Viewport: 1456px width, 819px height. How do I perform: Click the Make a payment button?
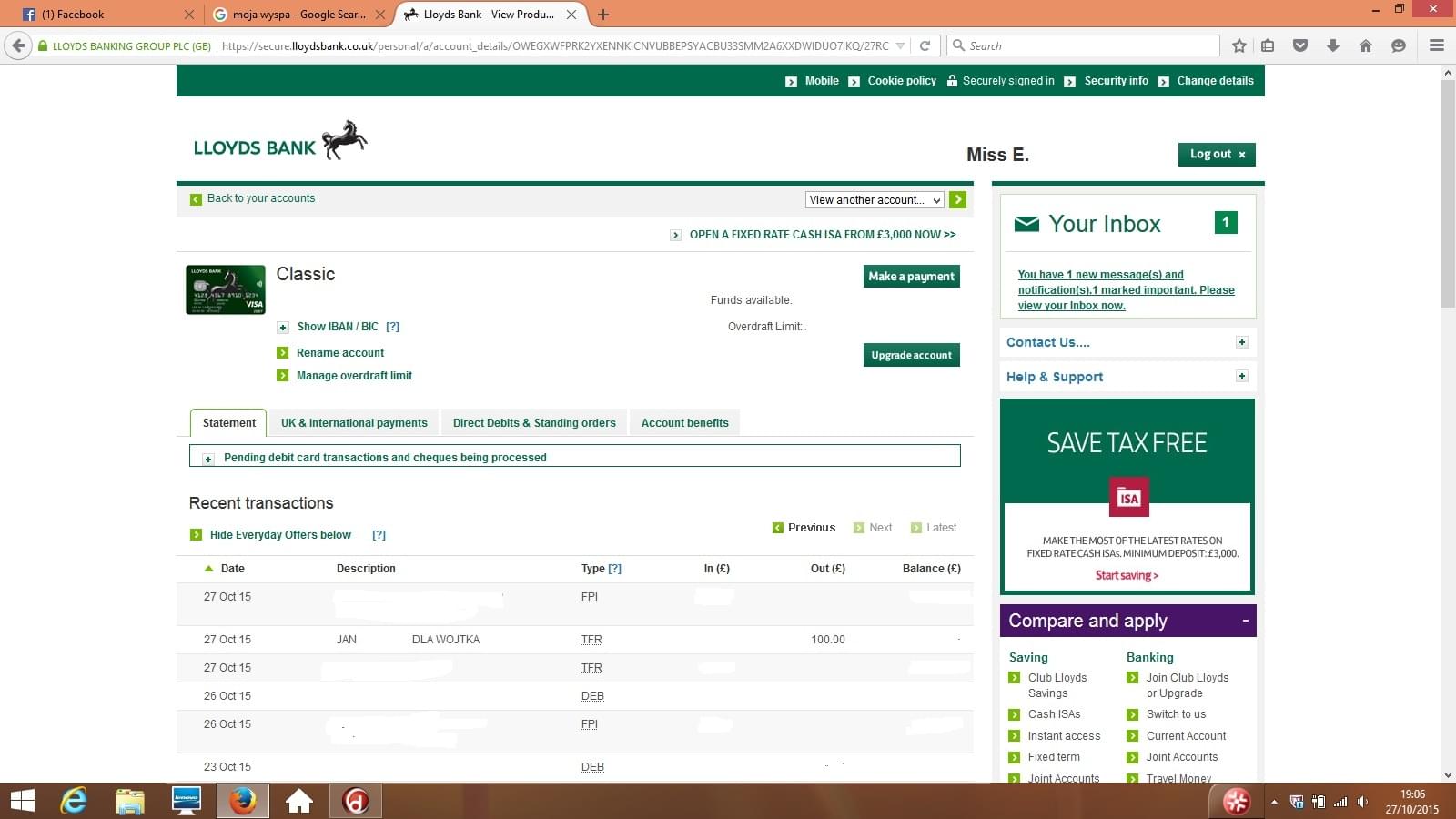[911, 276]
